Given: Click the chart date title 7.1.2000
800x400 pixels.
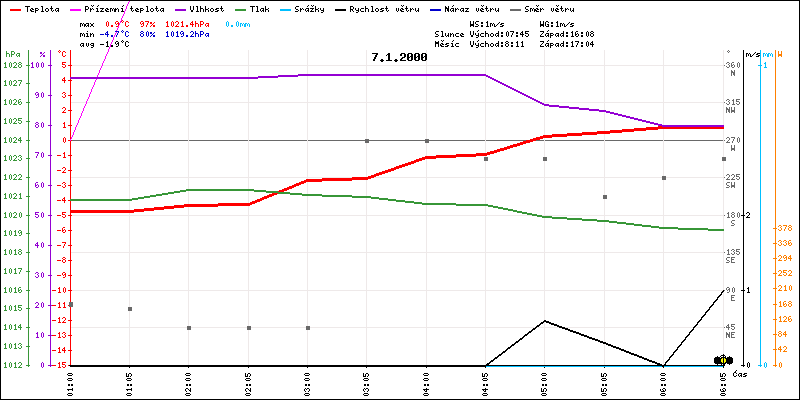Looking at the screenshot, I should [398, 57].
